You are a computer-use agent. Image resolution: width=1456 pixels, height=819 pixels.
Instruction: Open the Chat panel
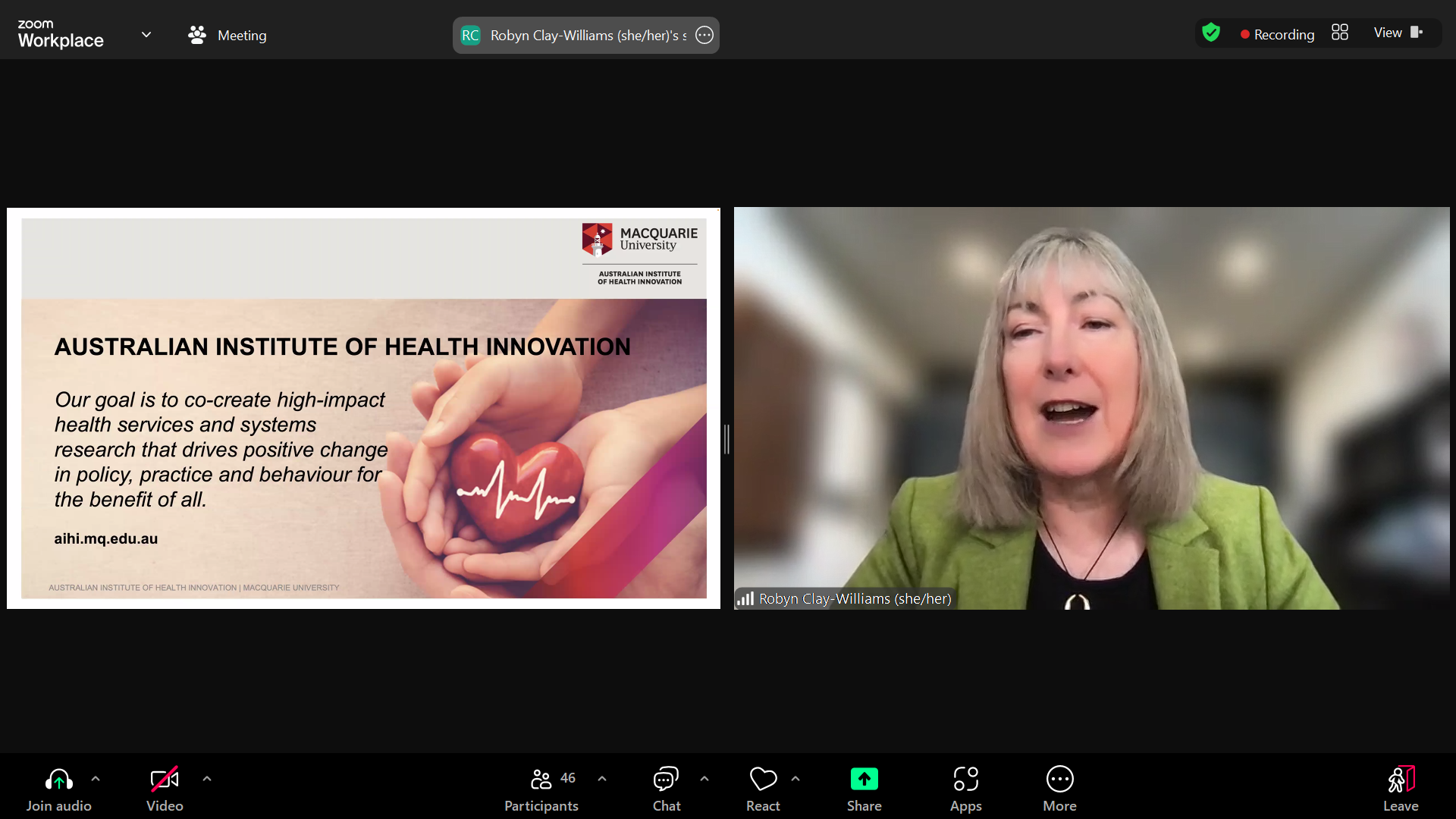(x=667, y=789)
